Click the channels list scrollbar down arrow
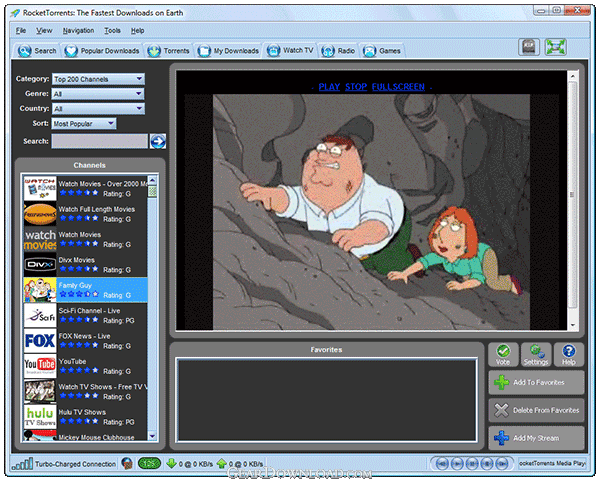The height and width of the screenshot is (482, 600). coord(152,436)
